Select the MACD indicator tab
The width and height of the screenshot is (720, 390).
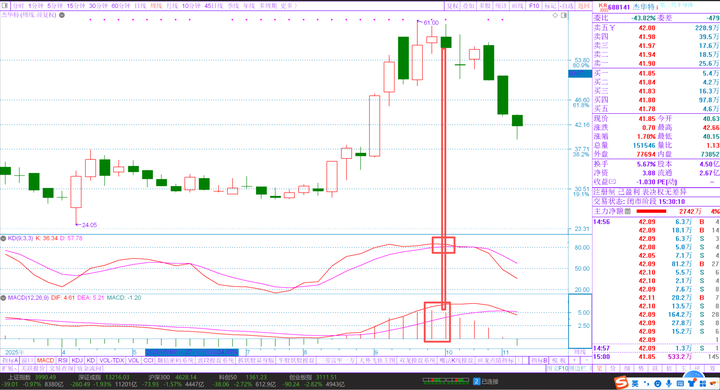(45, 361)
